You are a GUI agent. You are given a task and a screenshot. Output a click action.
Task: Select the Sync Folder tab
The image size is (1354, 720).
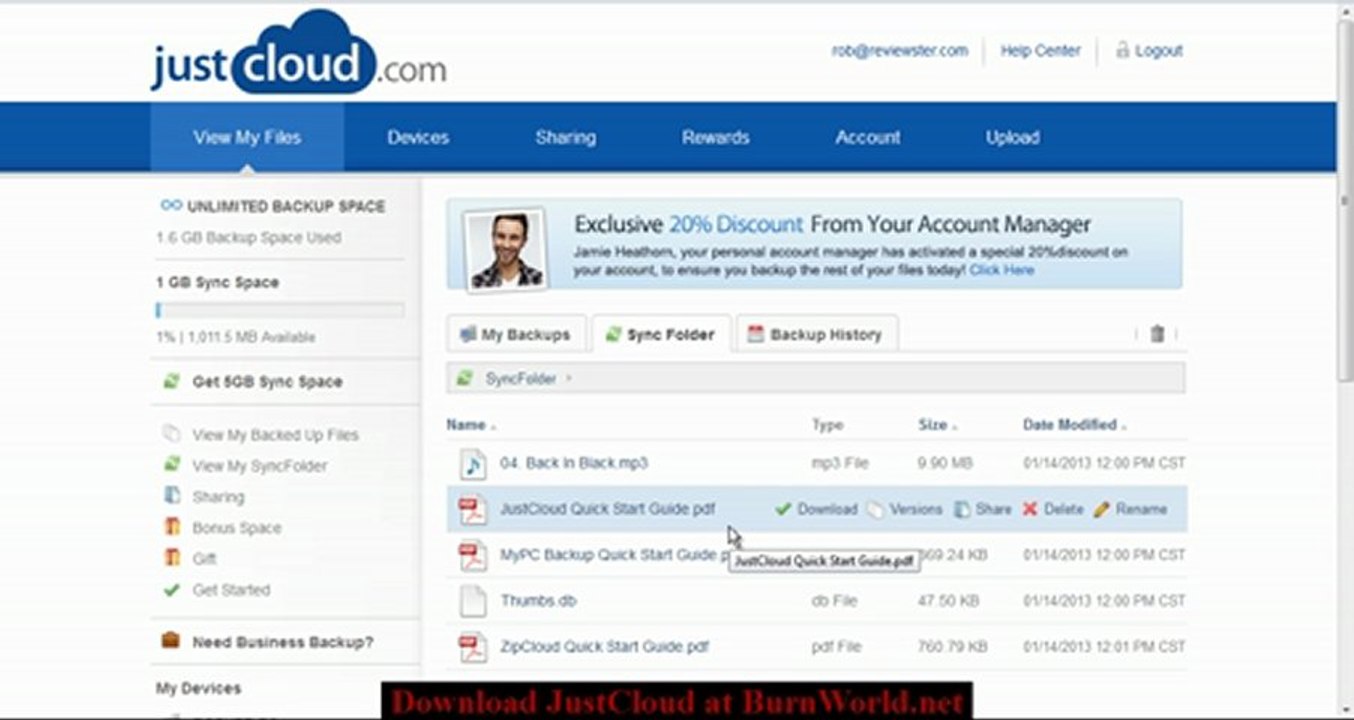(x=661, y=334)
